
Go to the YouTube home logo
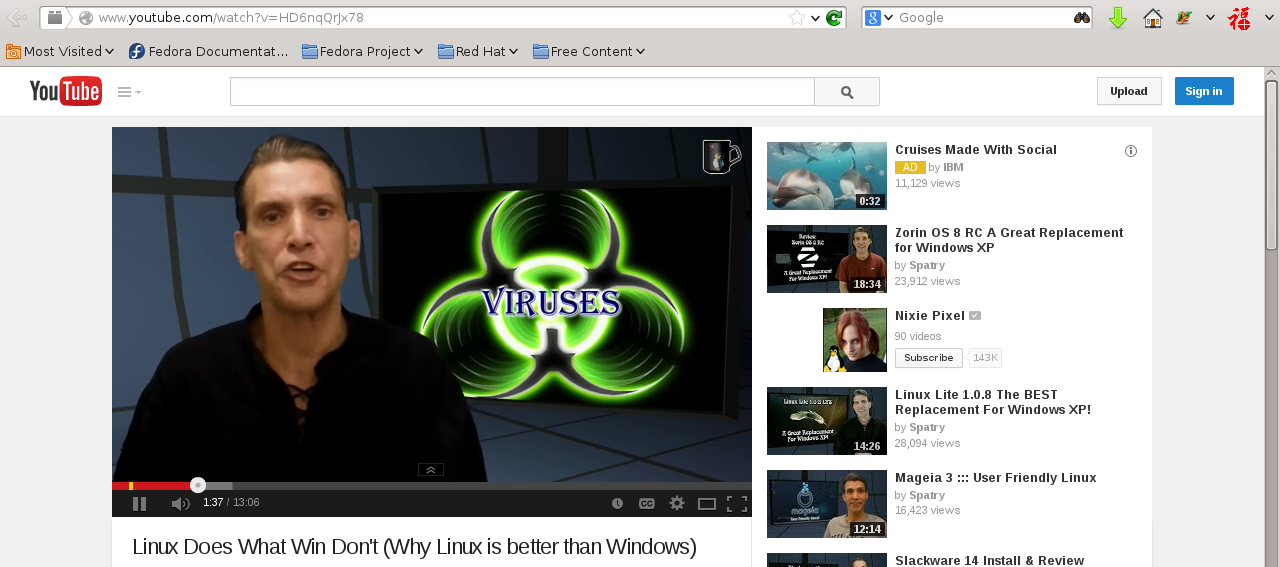tap(65, 91)
